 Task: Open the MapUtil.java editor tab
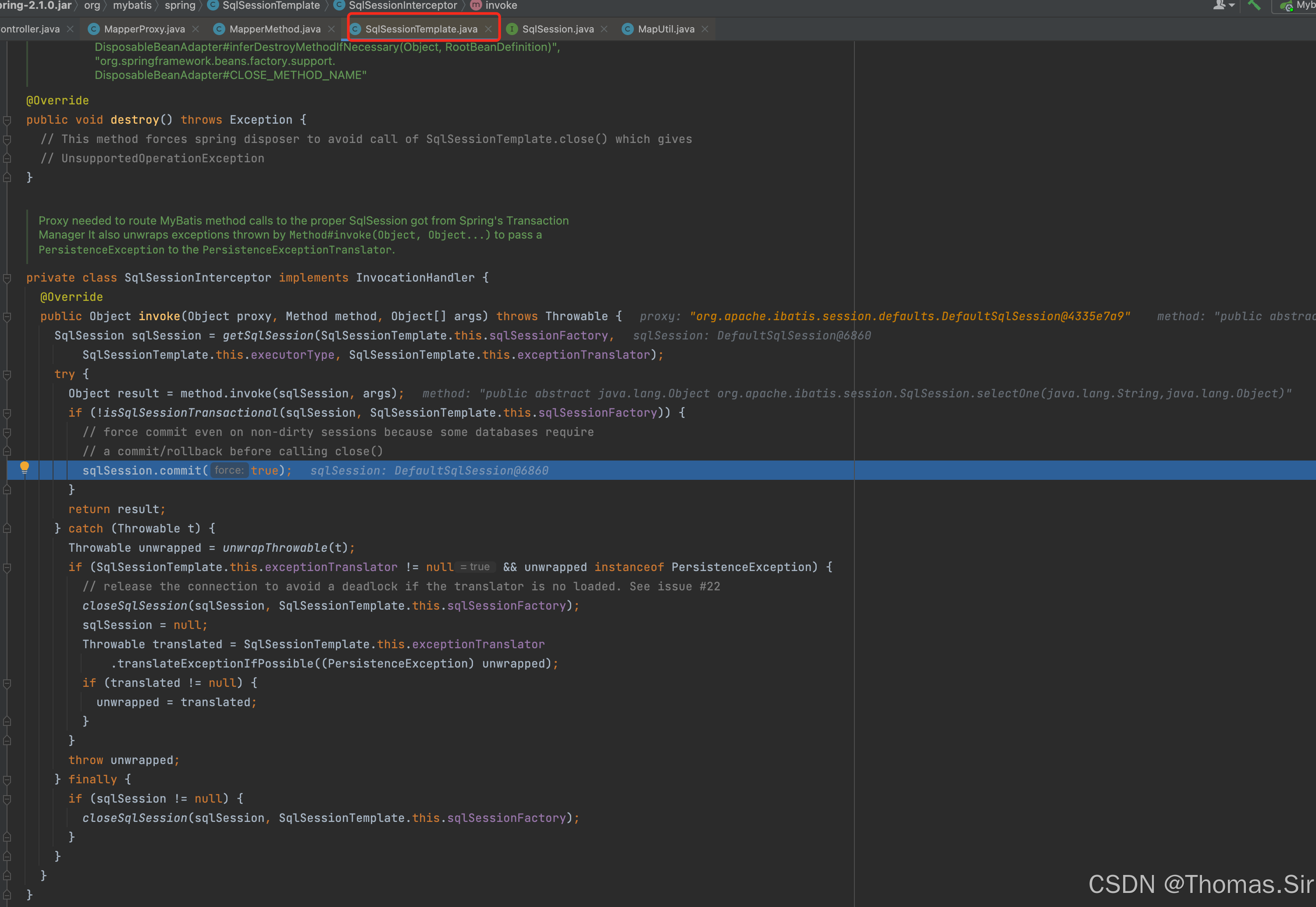pyautogui.click(x=665, y=29)
